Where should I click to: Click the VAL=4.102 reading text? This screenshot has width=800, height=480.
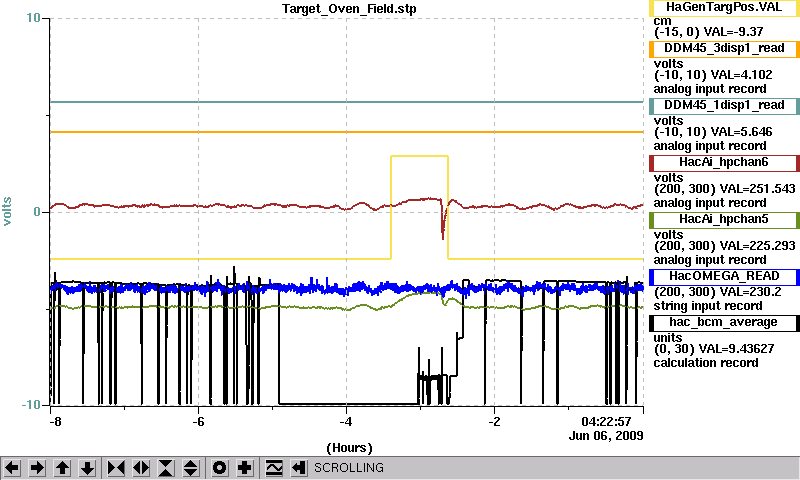coord(741,74)
